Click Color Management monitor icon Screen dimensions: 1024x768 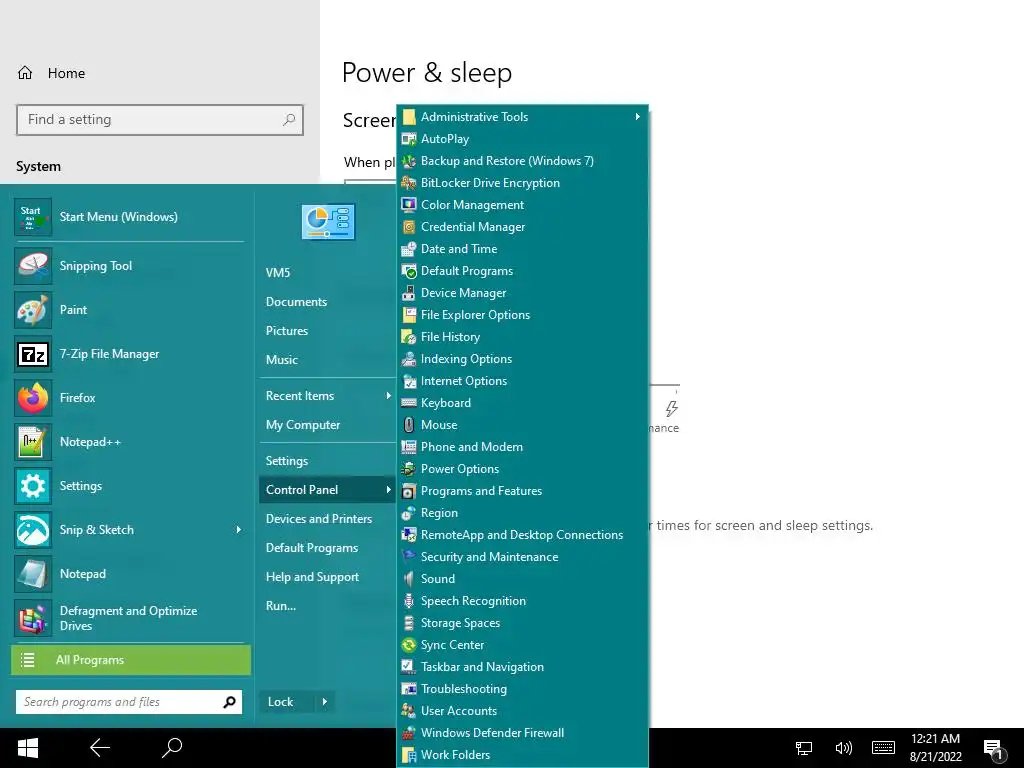[x=409, y=204]
